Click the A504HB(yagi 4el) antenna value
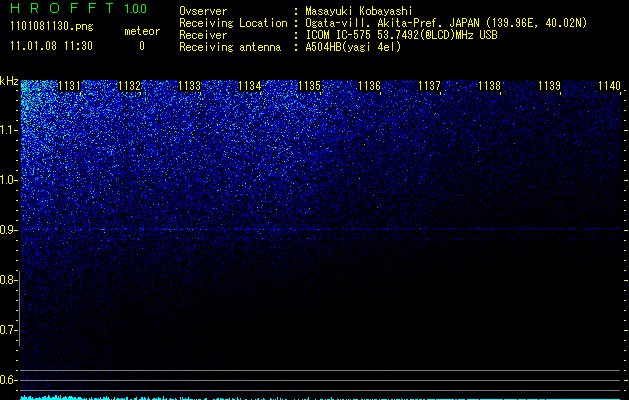Screen dimensions: 629x400 [353, 47]
